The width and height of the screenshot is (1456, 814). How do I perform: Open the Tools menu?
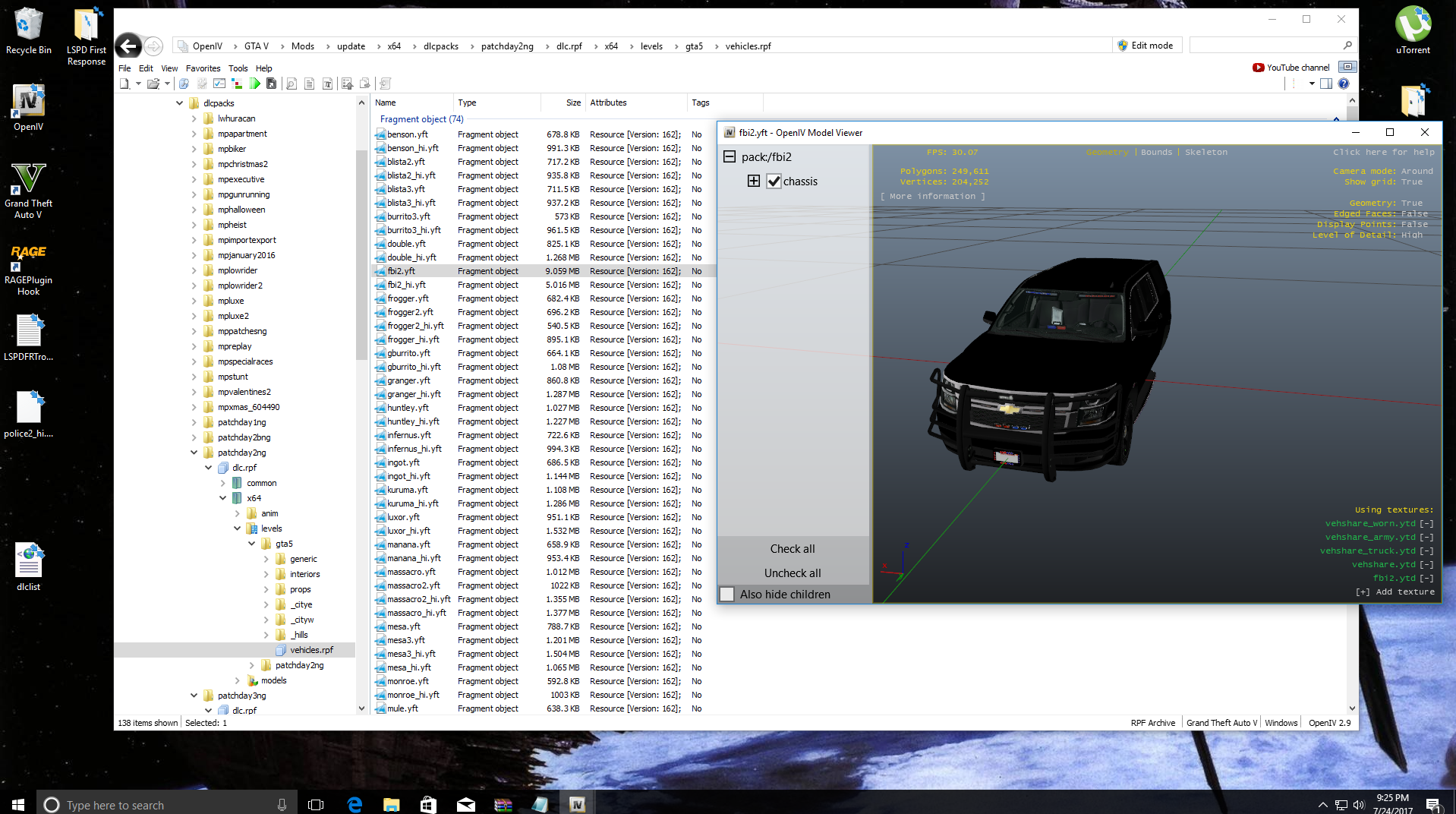(x=238, y=68)
